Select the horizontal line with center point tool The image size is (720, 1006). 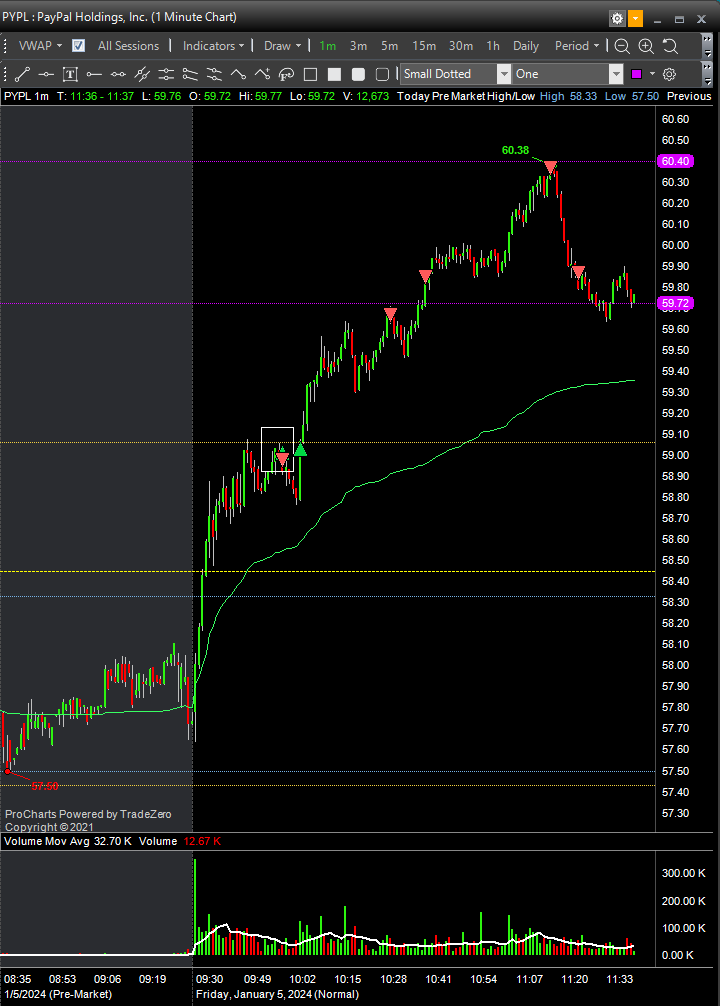(x=46, y=74)
